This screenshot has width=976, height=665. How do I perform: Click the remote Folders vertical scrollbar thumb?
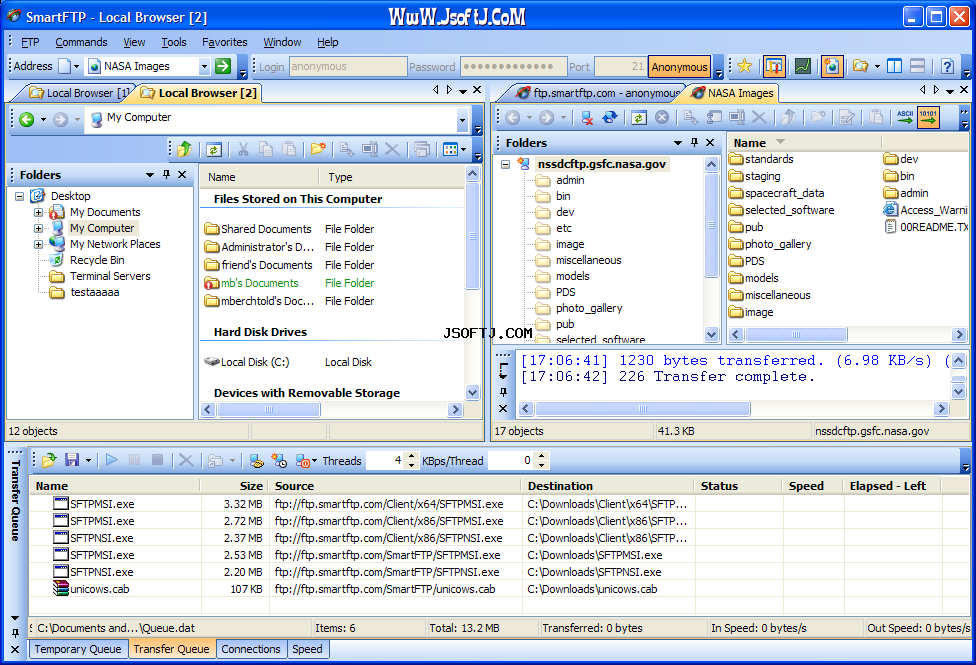tap(711, 225)
